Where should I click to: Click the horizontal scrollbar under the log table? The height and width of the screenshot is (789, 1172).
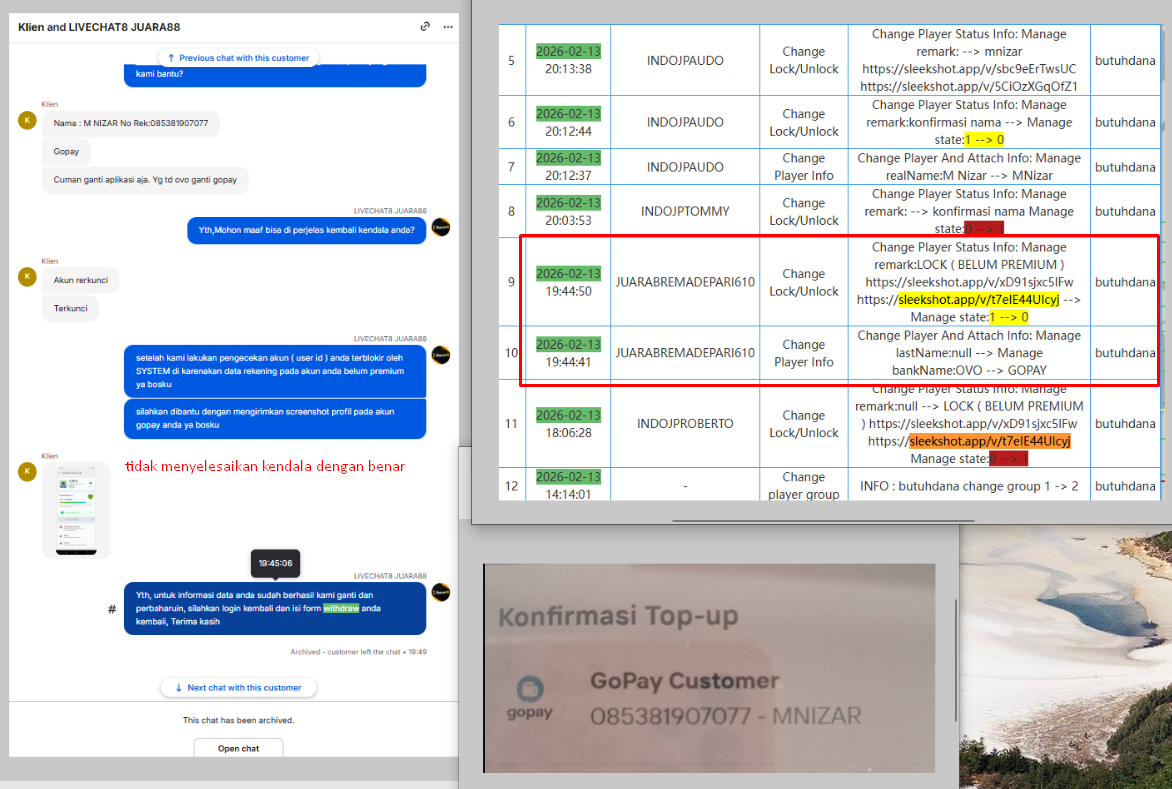[x=823, y=520]
